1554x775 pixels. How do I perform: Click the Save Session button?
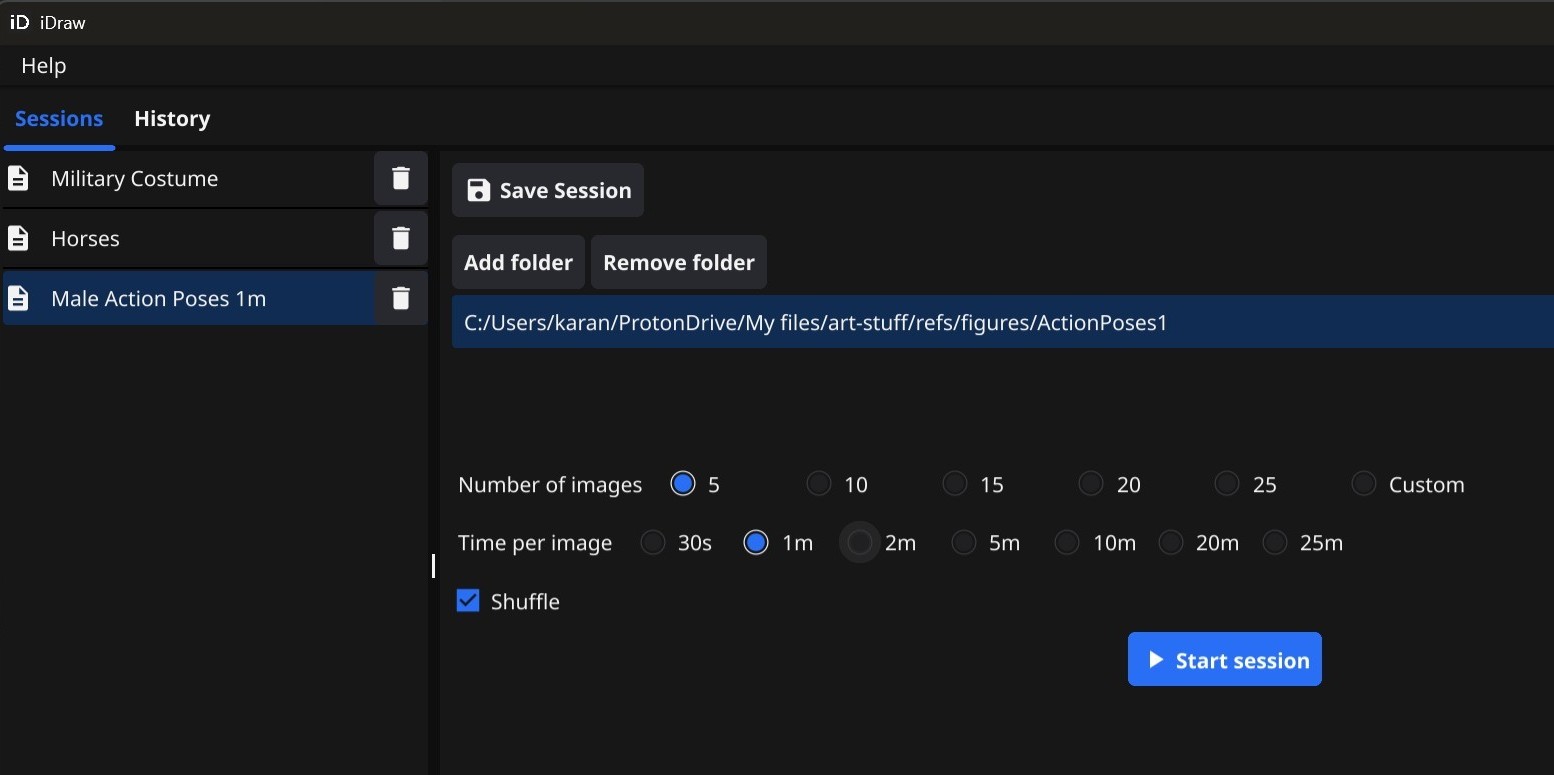pyautogui.click(x=547, y=190)
